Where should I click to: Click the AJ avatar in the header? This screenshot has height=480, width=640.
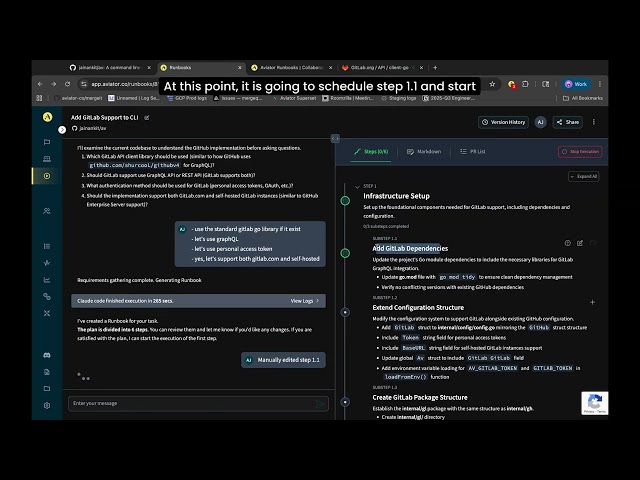(540, 122)
